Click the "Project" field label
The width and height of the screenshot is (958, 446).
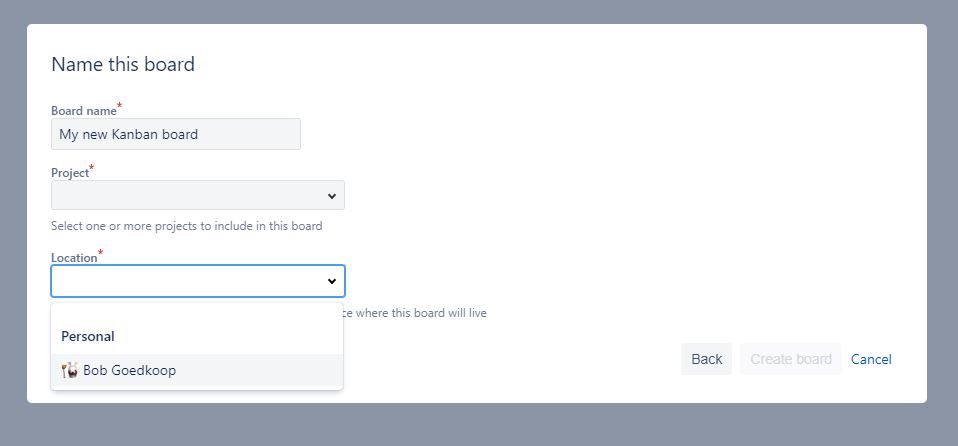click(70, 173)
